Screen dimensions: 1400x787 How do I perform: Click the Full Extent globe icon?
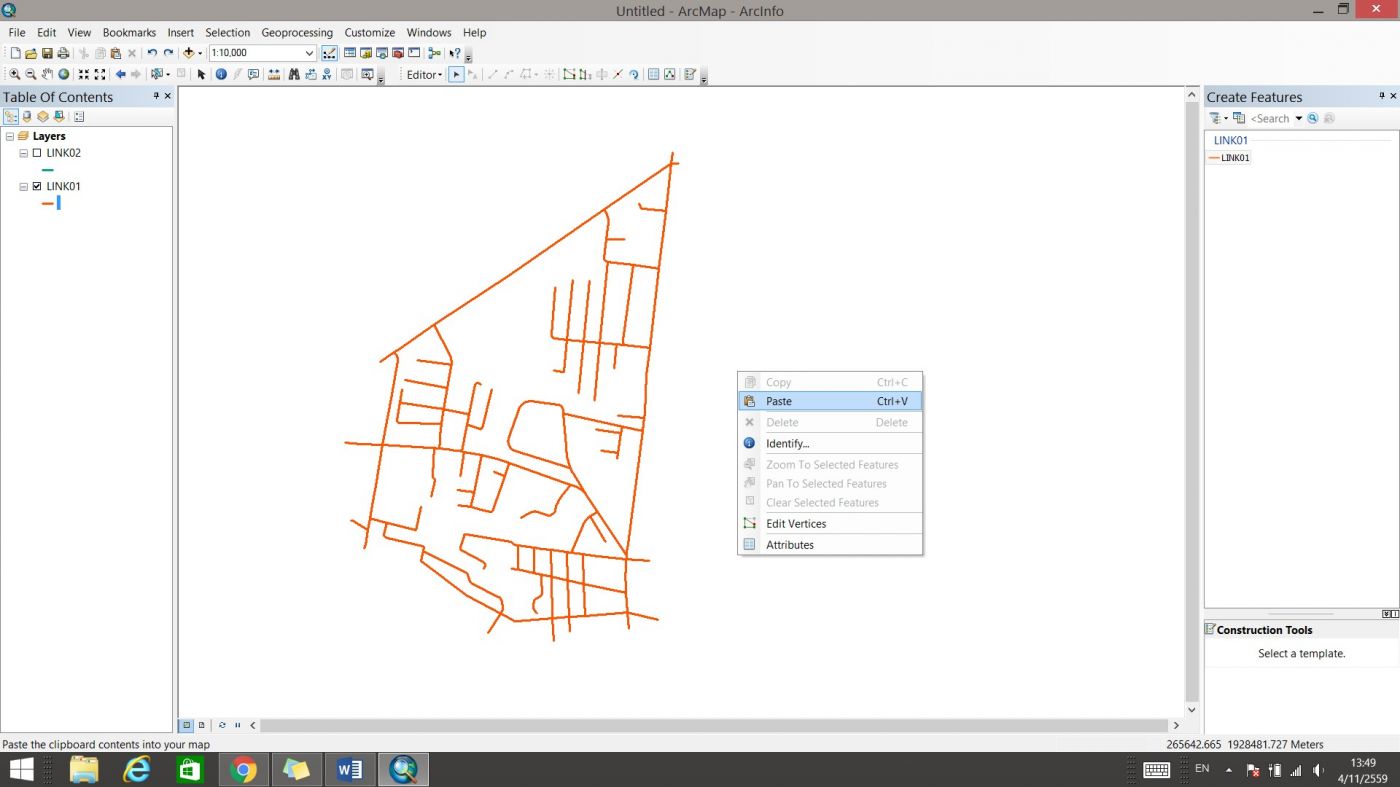pyautogui.click(x=64, y=75)
